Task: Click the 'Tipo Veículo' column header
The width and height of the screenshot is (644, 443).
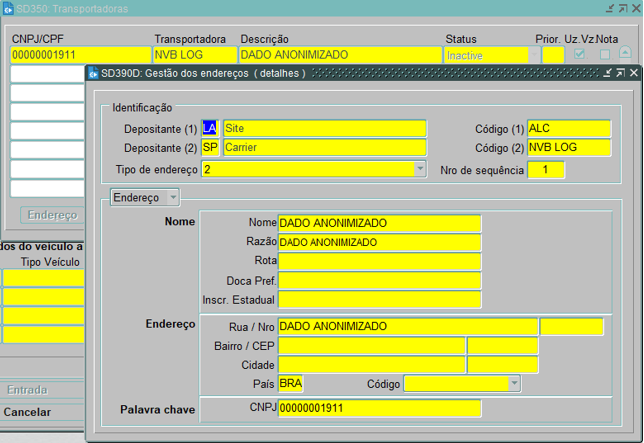Action: pyautogui.click(x=50, y=262)
